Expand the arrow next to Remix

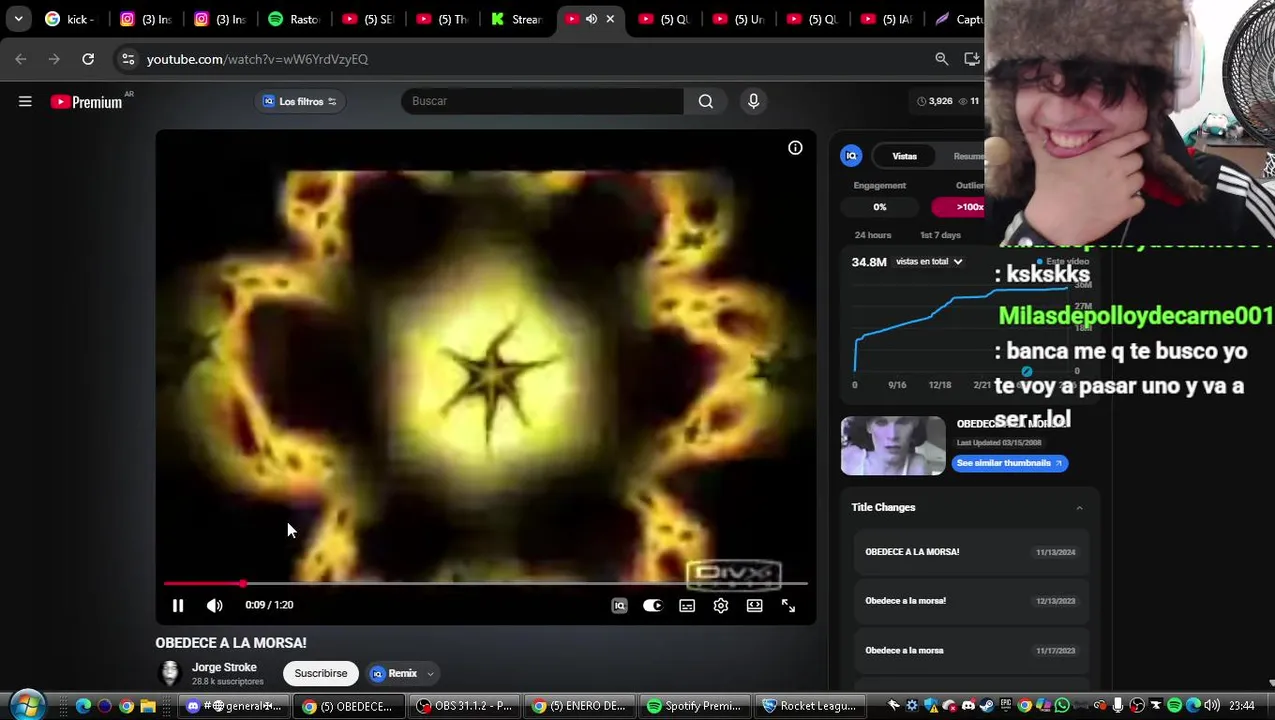430,674
